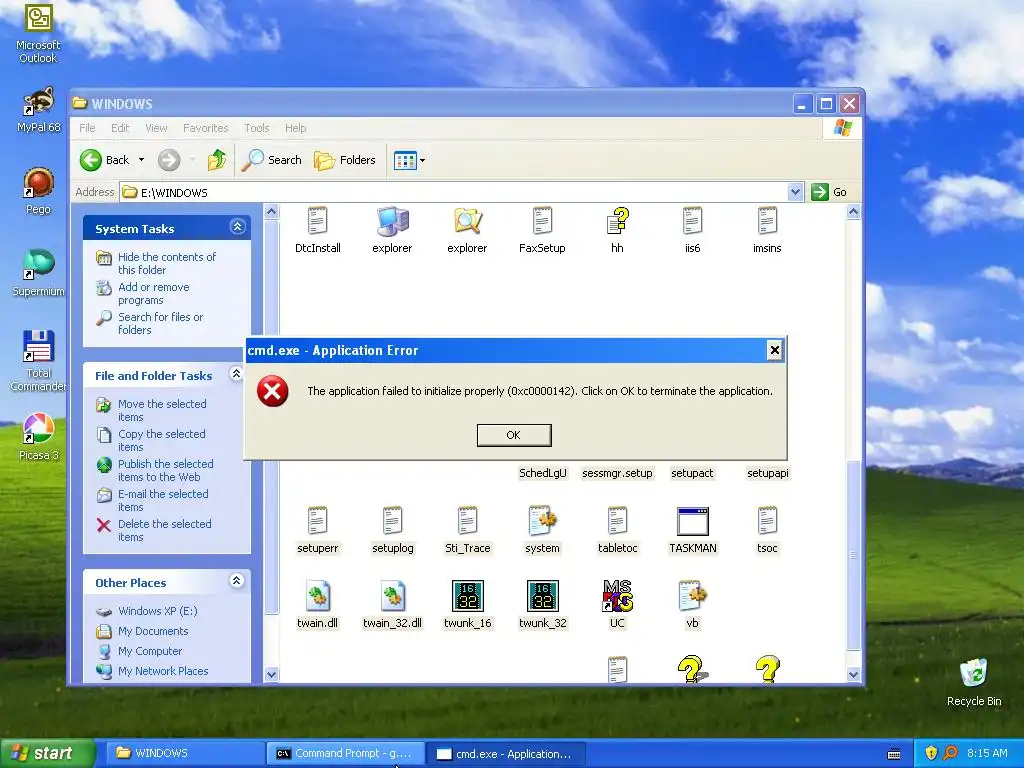
Task: Select the Supermium desktop shortcut
Action: (x=38, y=264)
